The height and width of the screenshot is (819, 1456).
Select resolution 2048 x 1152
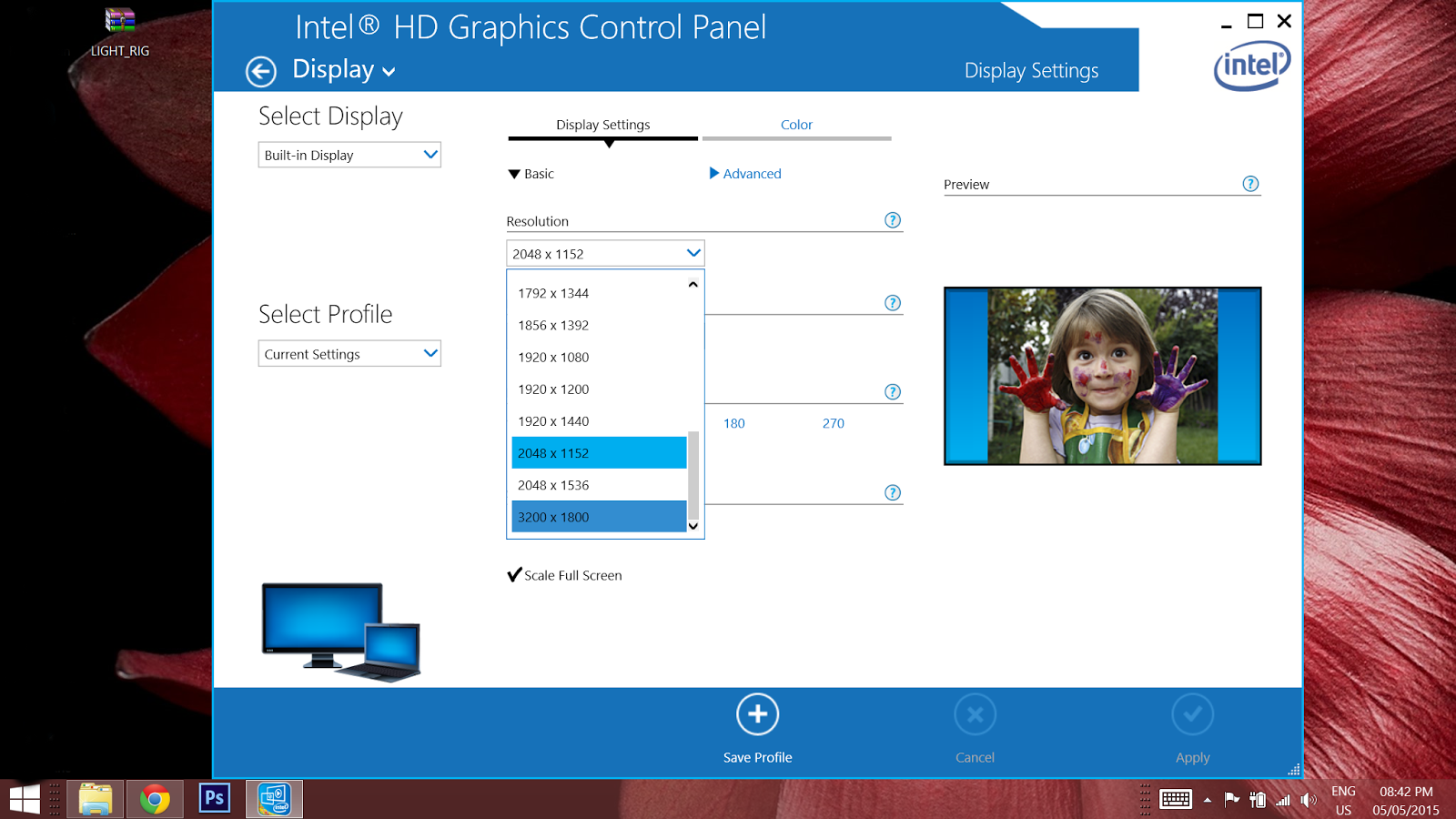pyautogui.click(x=599, y=452)
